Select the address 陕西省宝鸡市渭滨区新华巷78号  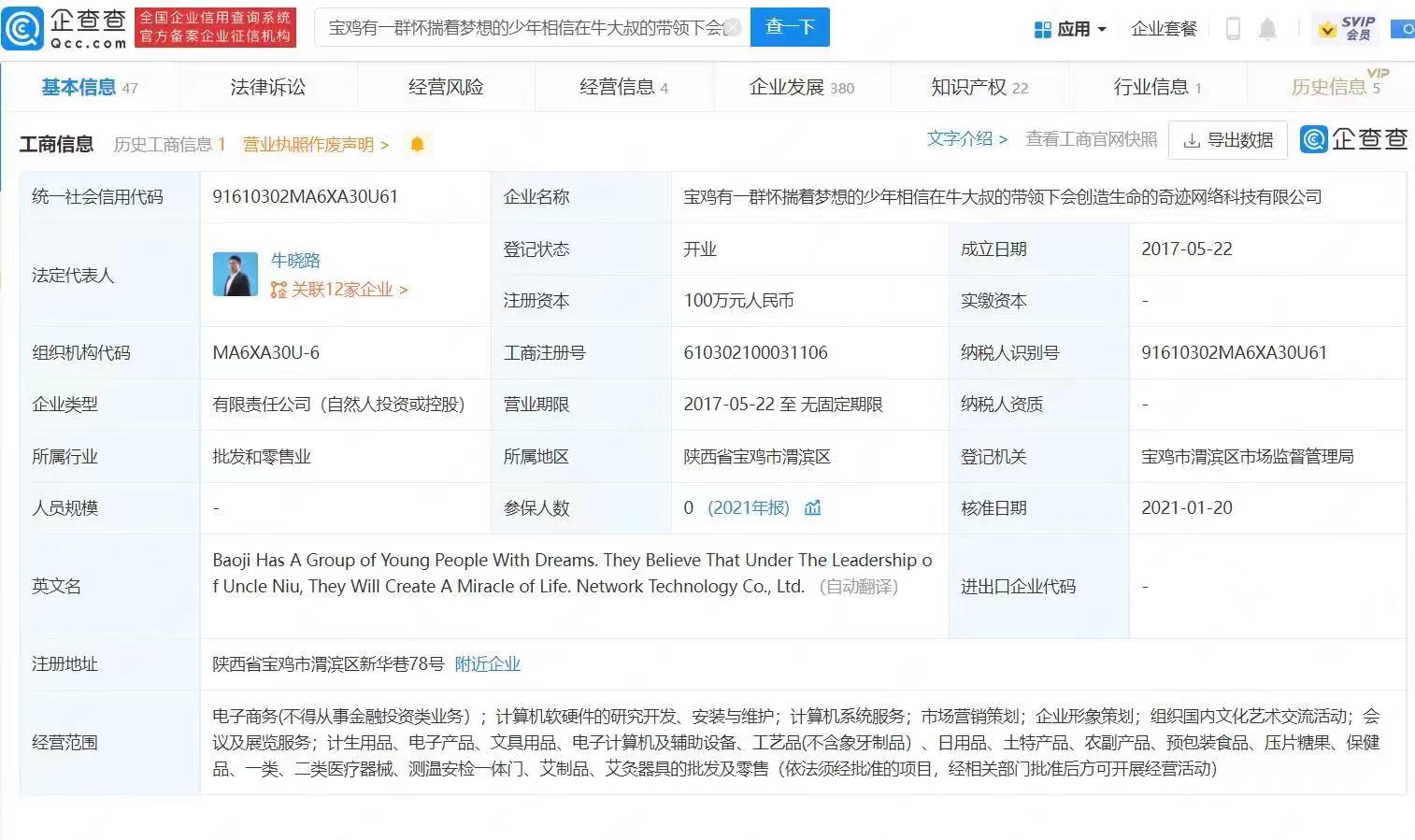pyautogui.click(x=328, y=664)
